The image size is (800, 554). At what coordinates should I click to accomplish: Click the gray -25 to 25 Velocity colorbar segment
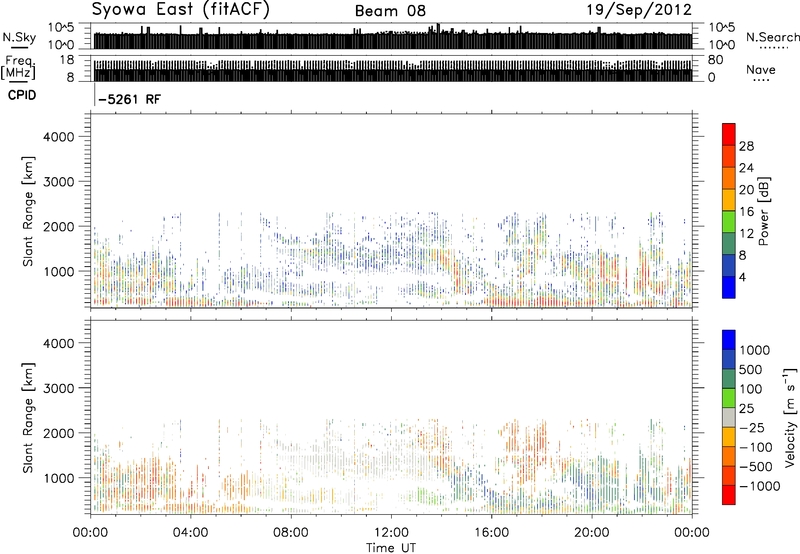729,417
